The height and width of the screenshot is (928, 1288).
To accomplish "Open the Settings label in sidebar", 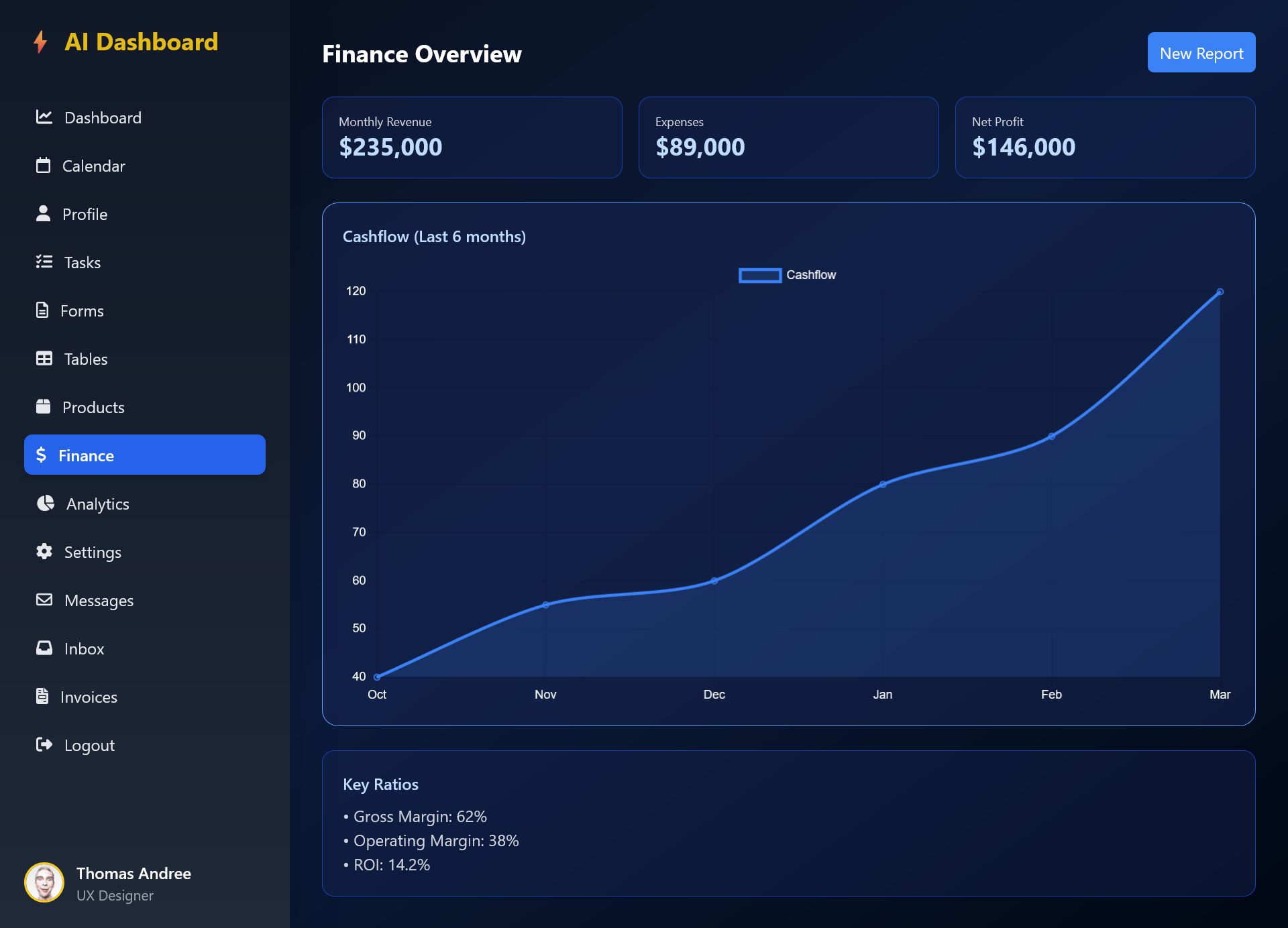I will [x=93, y=553].
